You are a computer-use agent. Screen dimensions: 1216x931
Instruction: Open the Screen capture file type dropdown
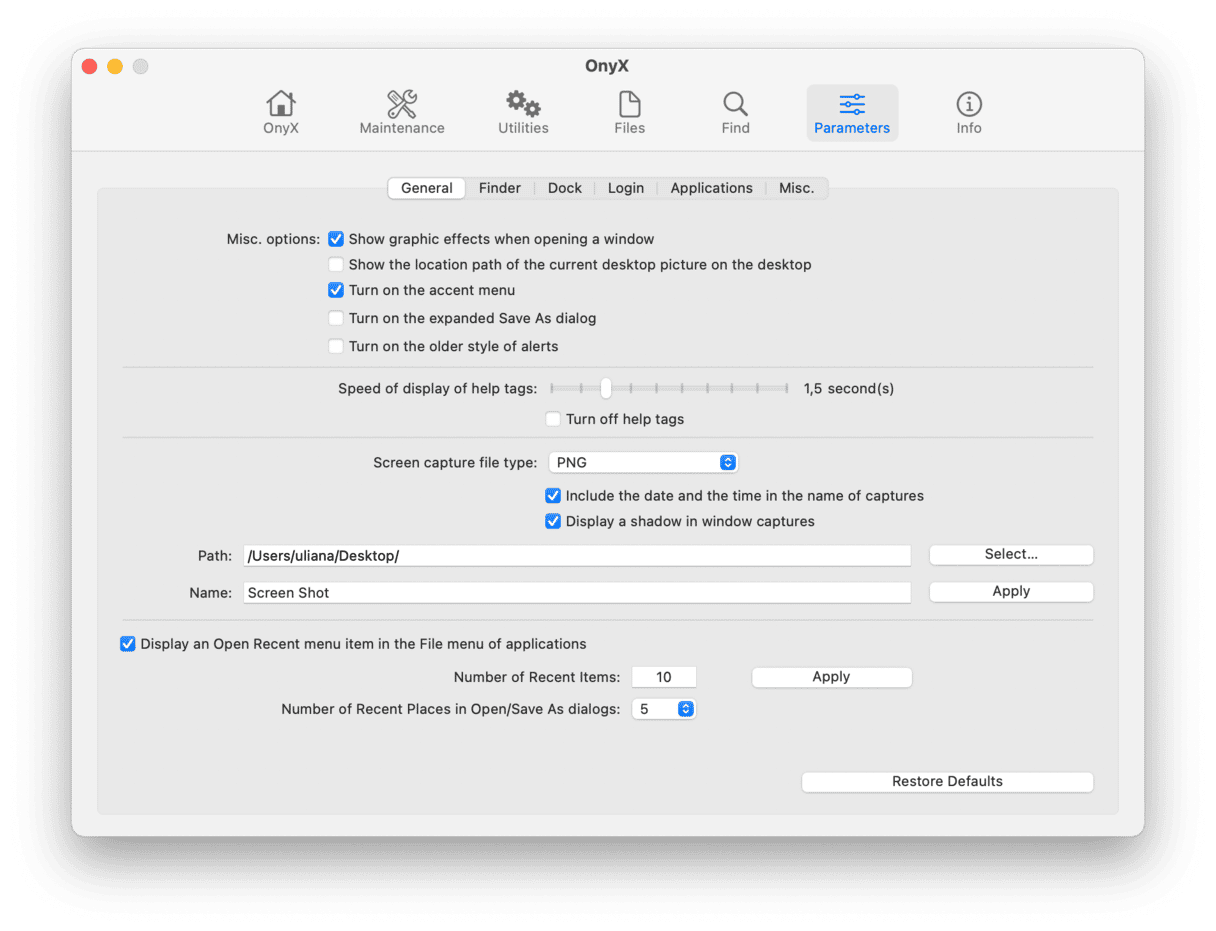coord(643,462)
